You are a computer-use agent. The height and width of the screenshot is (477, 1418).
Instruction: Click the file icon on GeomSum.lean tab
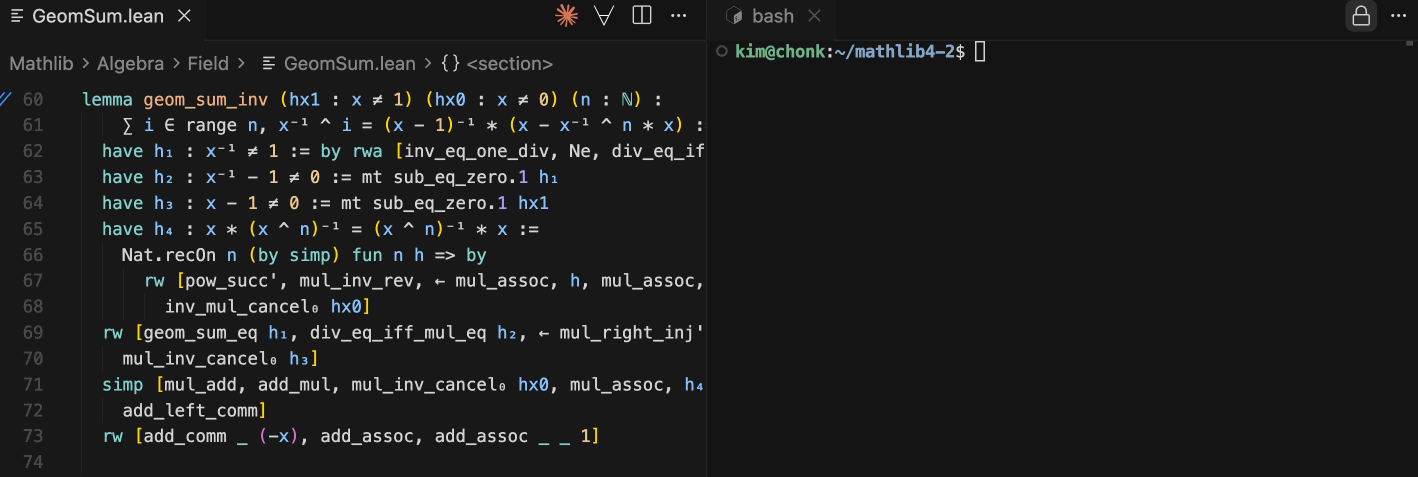[x=16, y=16]
